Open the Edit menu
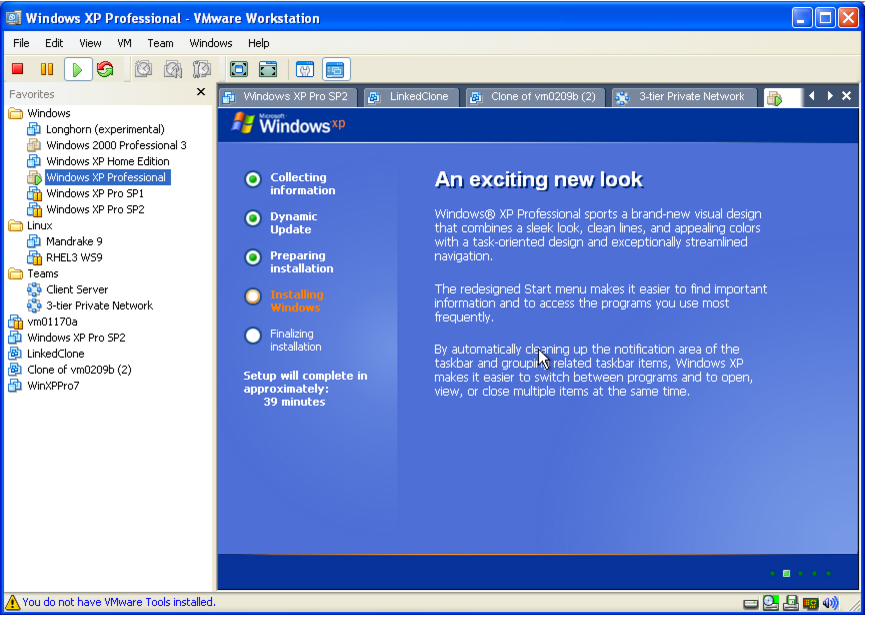 [x=54, y=43]
